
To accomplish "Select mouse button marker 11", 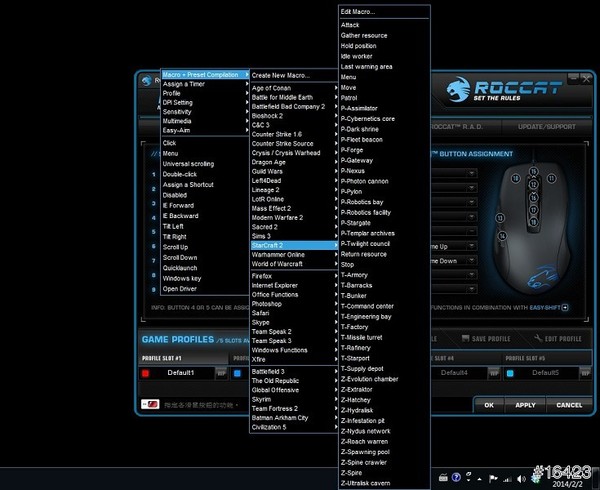I will [x=551, y=178].
